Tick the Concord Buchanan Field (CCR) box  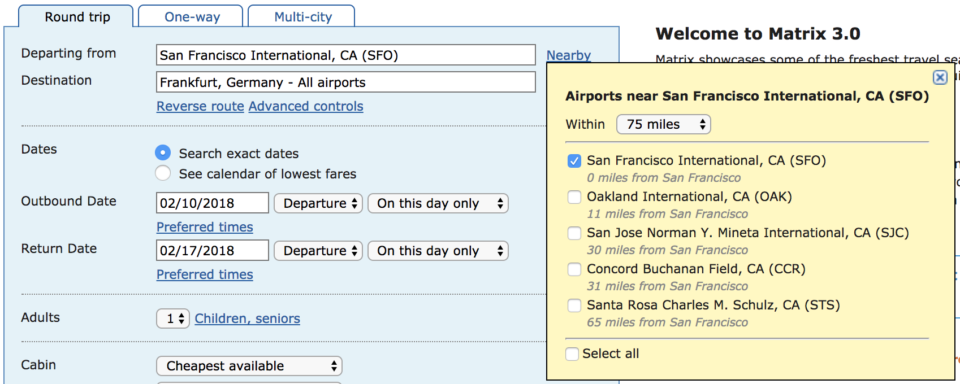tap(574, 269)
